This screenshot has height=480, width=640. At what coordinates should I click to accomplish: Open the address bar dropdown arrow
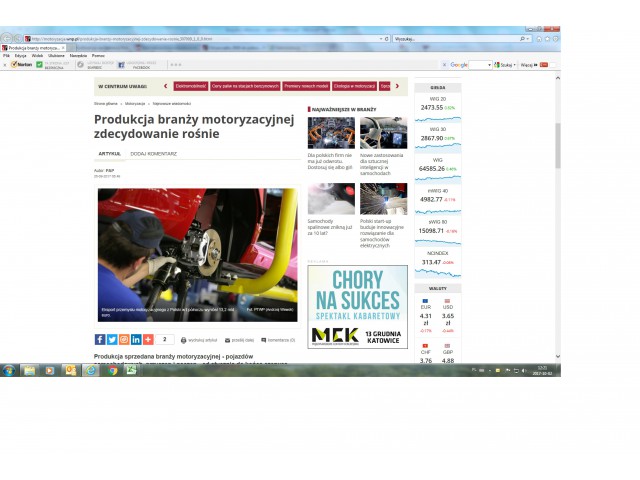point(381,39)
